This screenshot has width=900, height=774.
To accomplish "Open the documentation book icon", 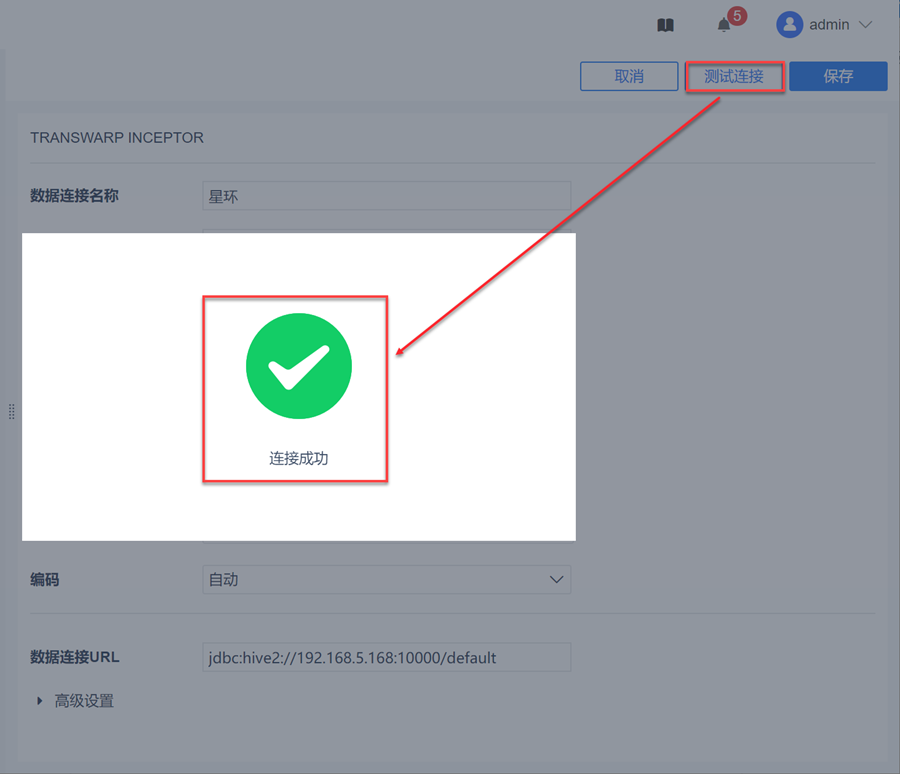I will click(x=665, y=25).
